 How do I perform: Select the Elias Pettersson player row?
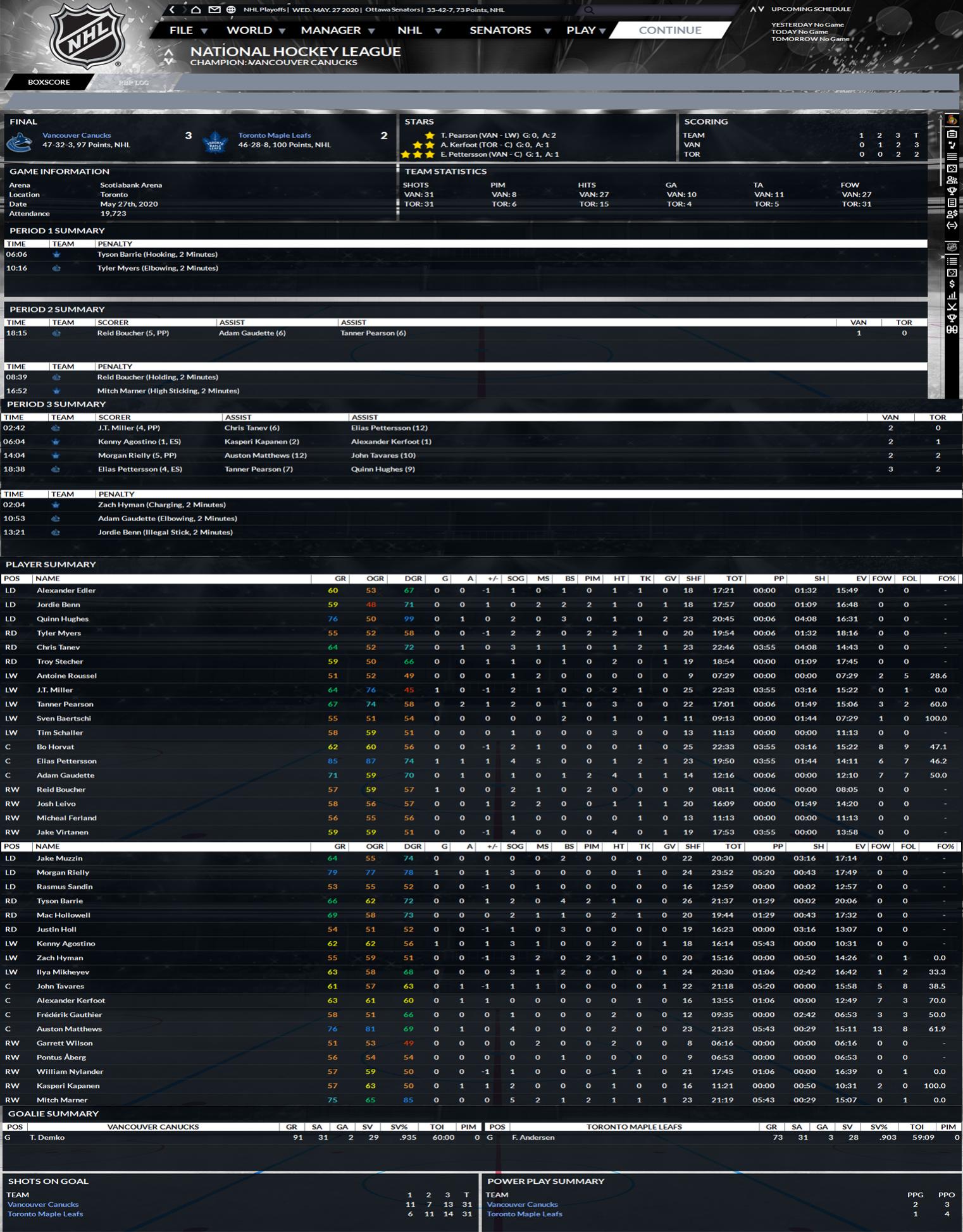(x=481, y=761)
